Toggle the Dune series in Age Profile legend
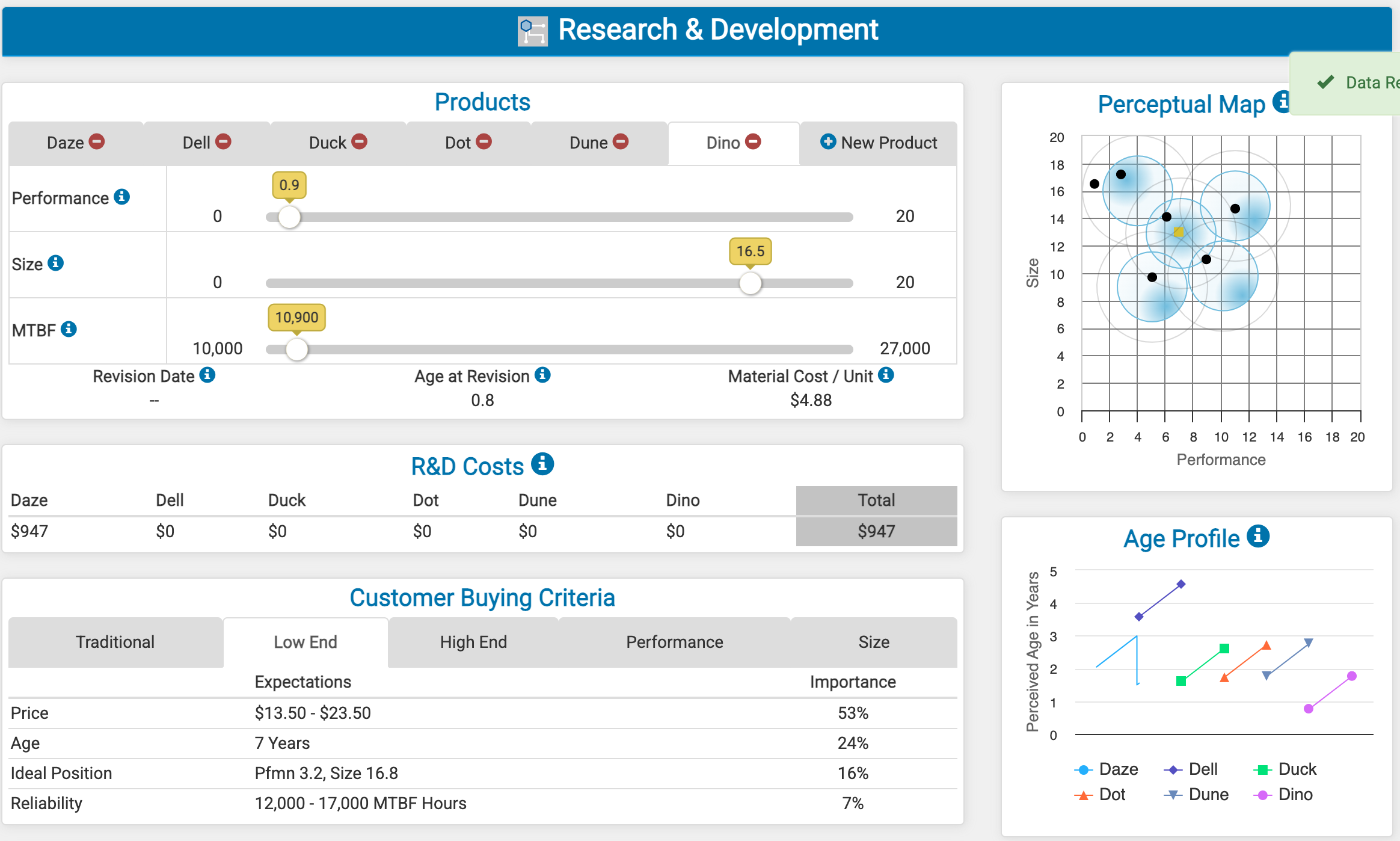This screenshot has height=841, width=1400. (1196, 795)
